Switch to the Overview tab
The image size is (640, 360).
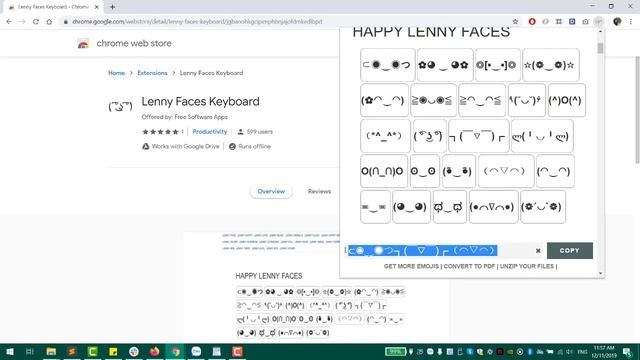271,191
